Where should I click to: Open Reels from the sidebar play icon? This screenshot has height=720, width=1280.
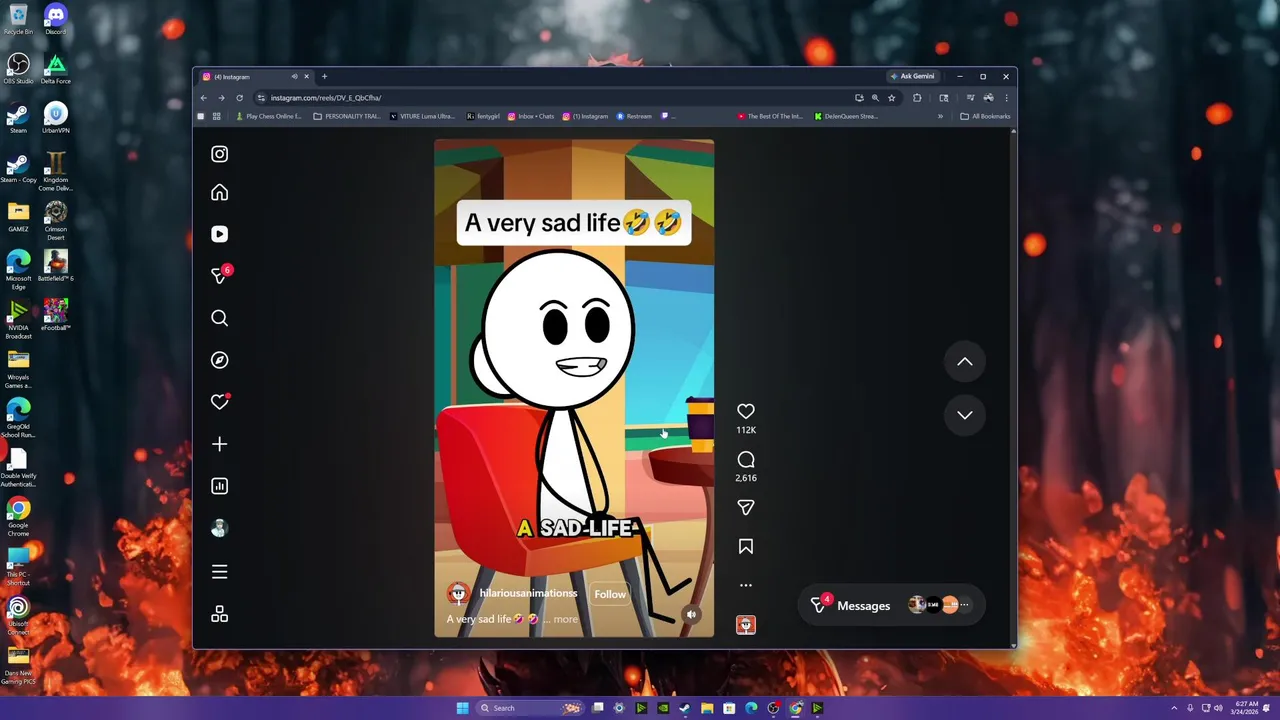click(x=219, y=234)
